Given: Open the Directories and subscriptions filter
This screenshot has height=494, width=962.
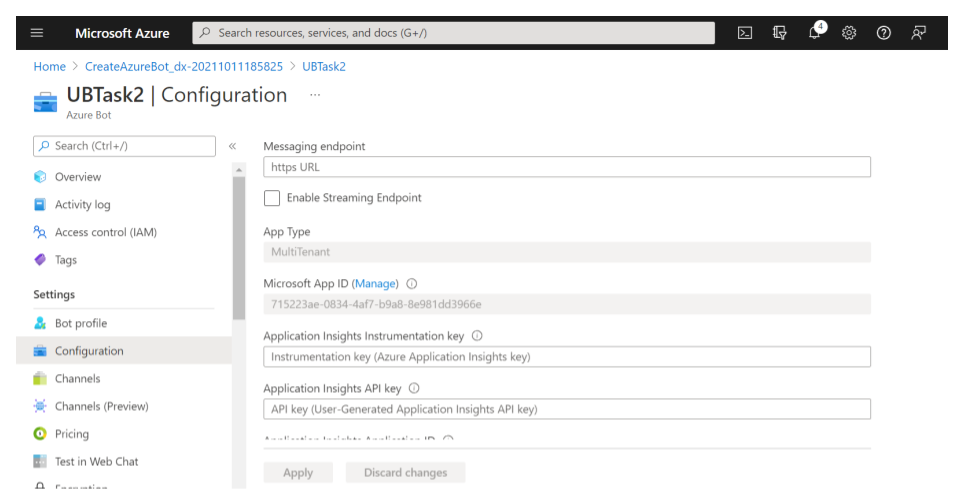Looking at the screenshot, I should point(780,33).
